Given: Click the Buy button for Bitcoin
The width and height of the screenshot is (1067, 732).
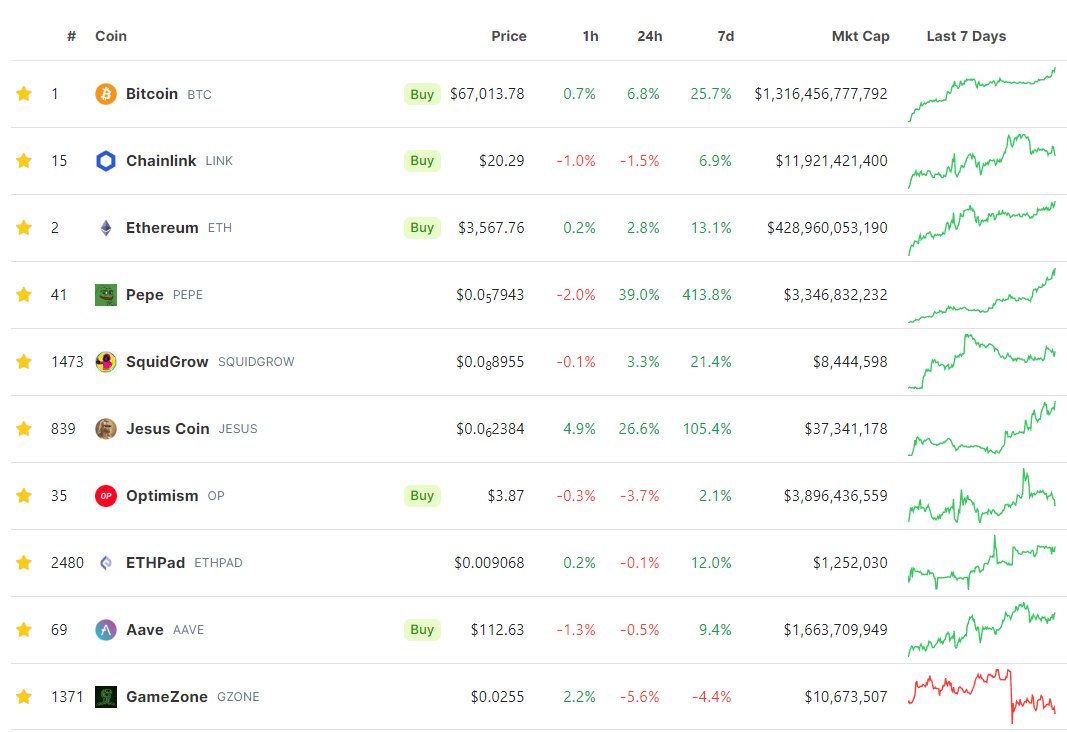Looking at the screenshot, I should click(x=422, y=95).
